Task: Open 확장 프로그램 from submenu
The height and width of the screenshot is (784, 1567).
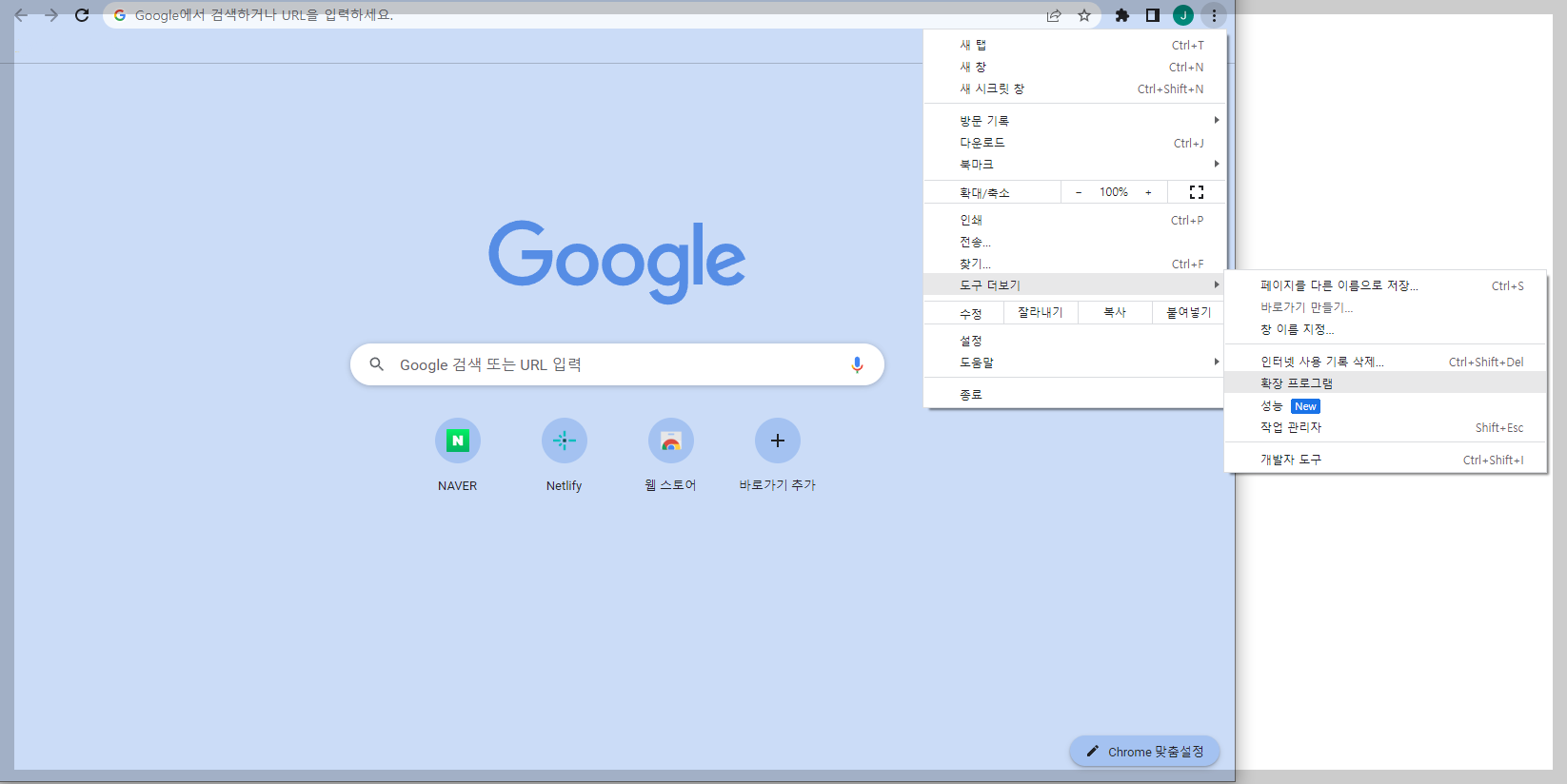Action: click(1386, 383)
